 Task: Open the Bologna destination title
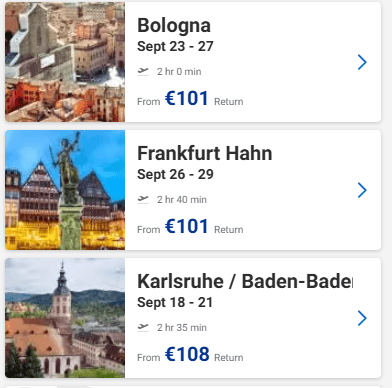[174, 26]
